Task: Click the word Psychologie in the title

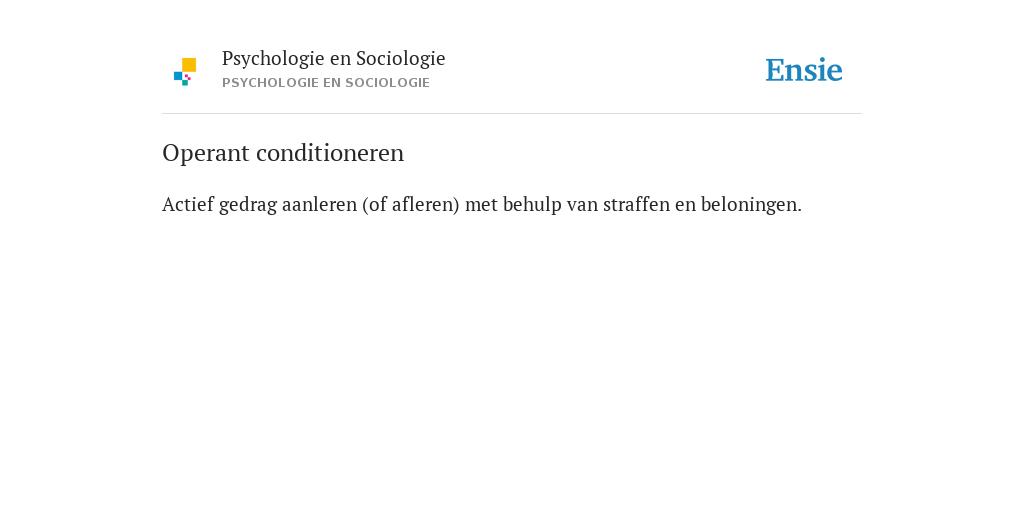Action: point(274,59)
